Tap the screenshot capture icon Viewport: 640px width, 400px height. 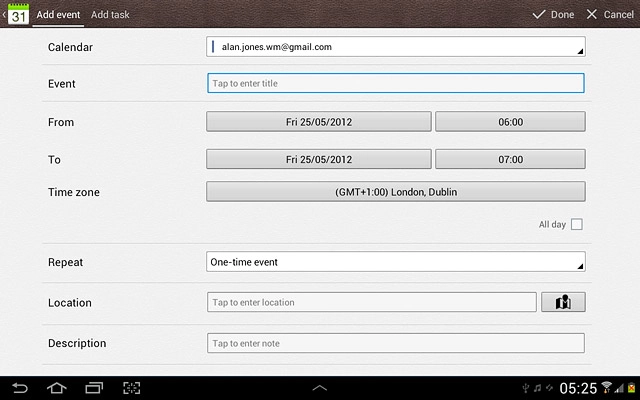pyautogui.click(x=132, y=387)
